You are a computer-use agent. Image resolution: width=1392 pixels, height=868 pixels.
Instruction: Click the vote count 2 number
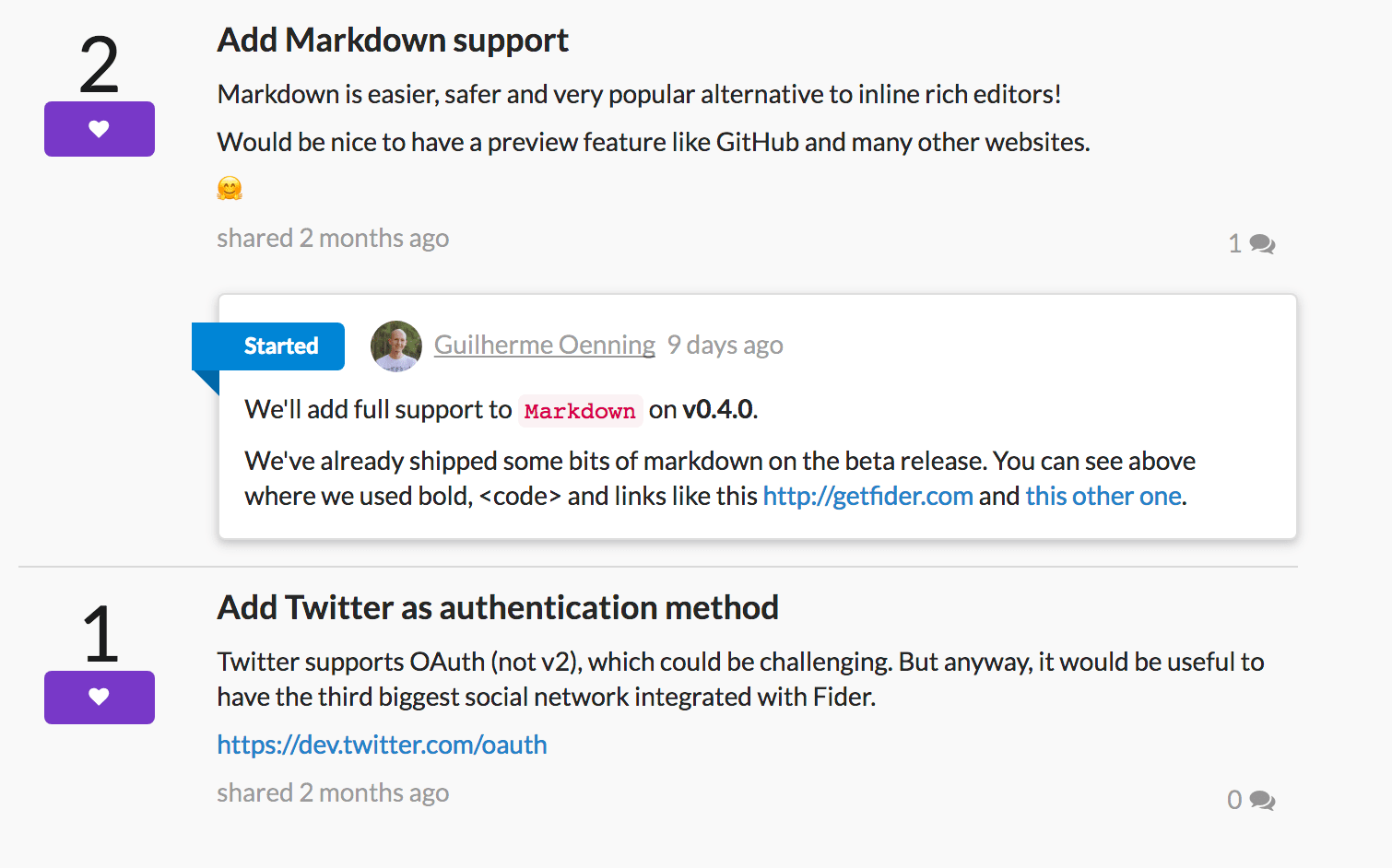(x=100, y=65)
